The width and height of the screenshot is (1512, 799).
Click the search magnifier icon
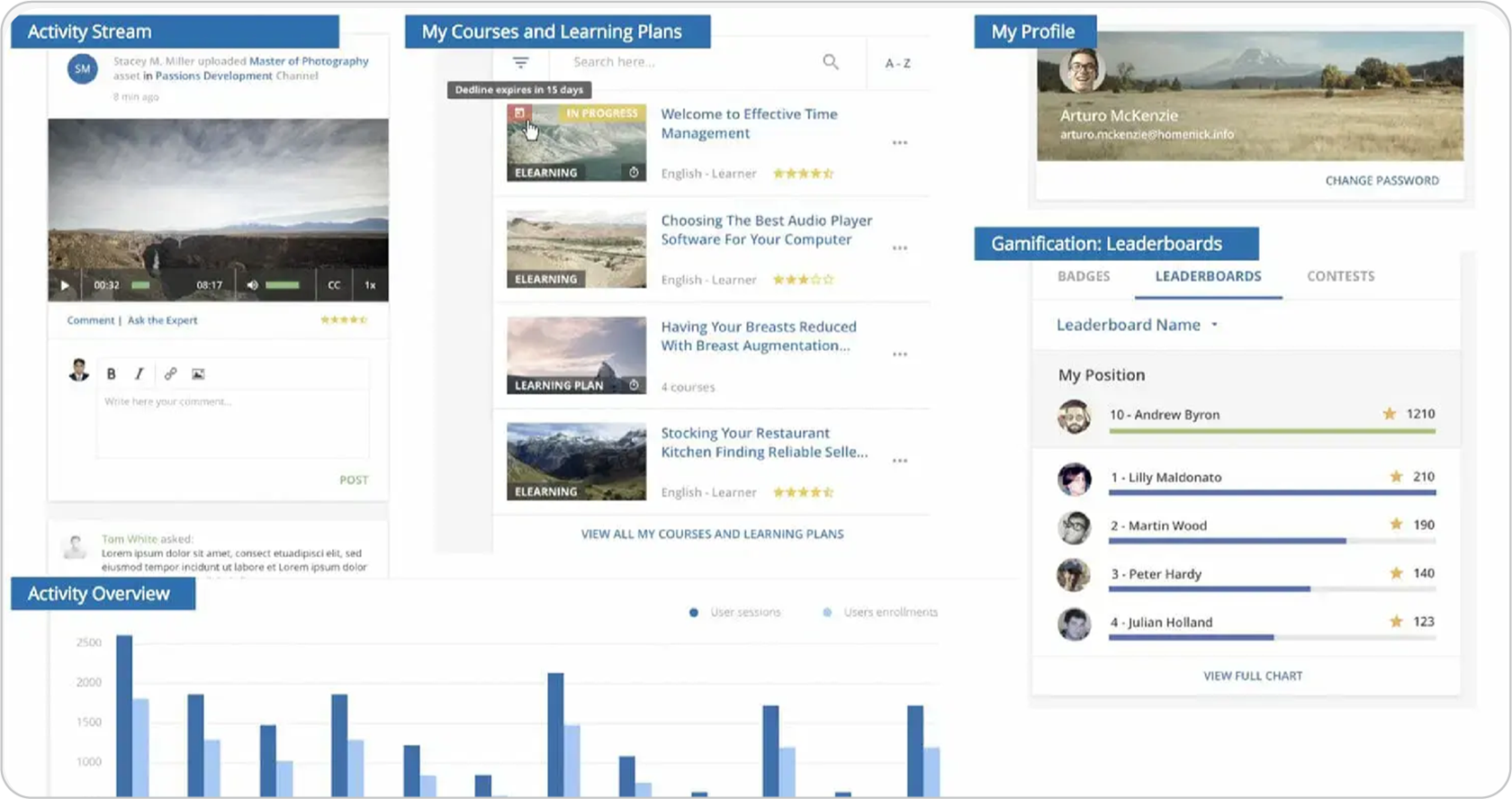point(830,62)
